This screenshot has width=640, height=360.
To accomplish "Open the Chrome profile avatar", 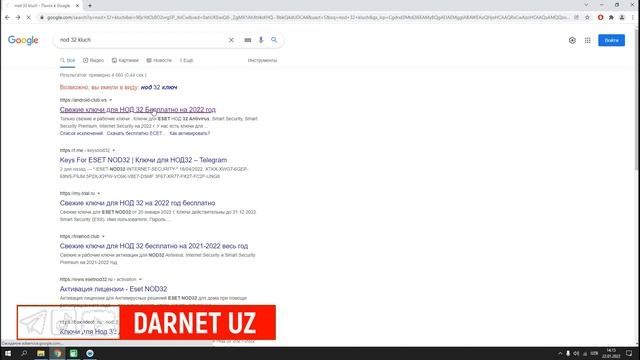I will pyautogui.click(x=622, y=18).
